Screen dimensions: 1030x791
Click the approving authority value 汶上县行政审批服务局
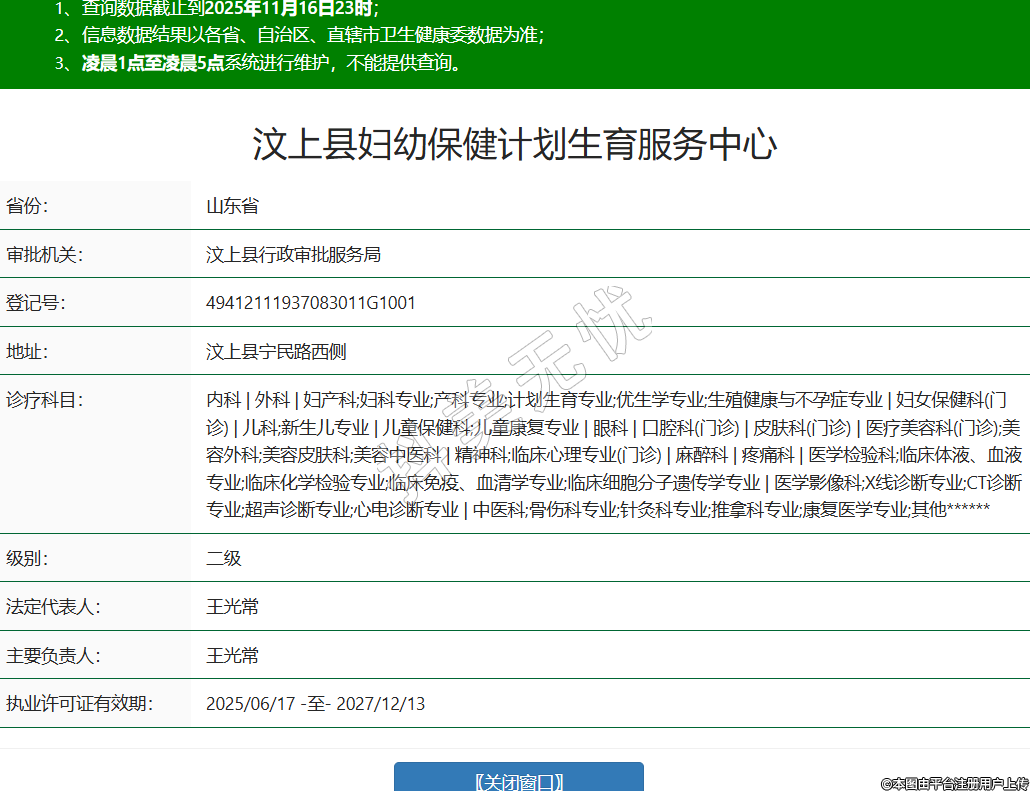(293, 255)
